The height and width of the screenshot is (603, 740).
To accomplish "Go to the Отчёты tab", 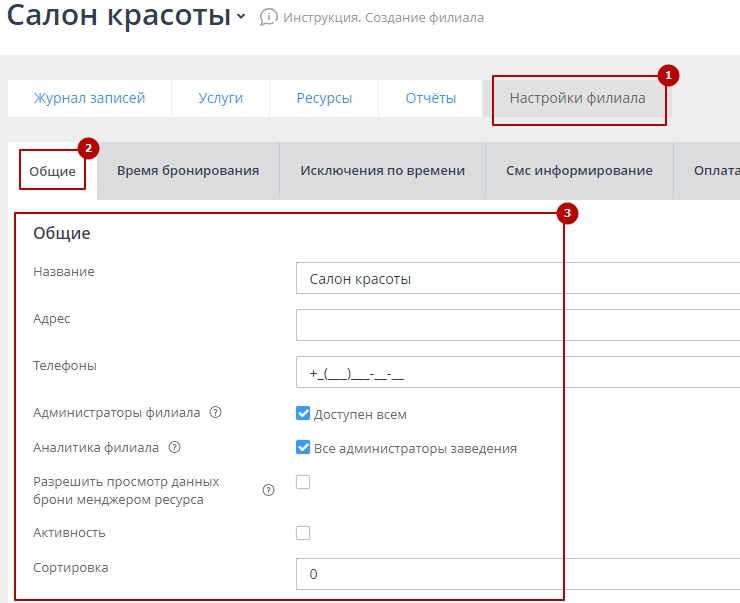I will point(430,98).
